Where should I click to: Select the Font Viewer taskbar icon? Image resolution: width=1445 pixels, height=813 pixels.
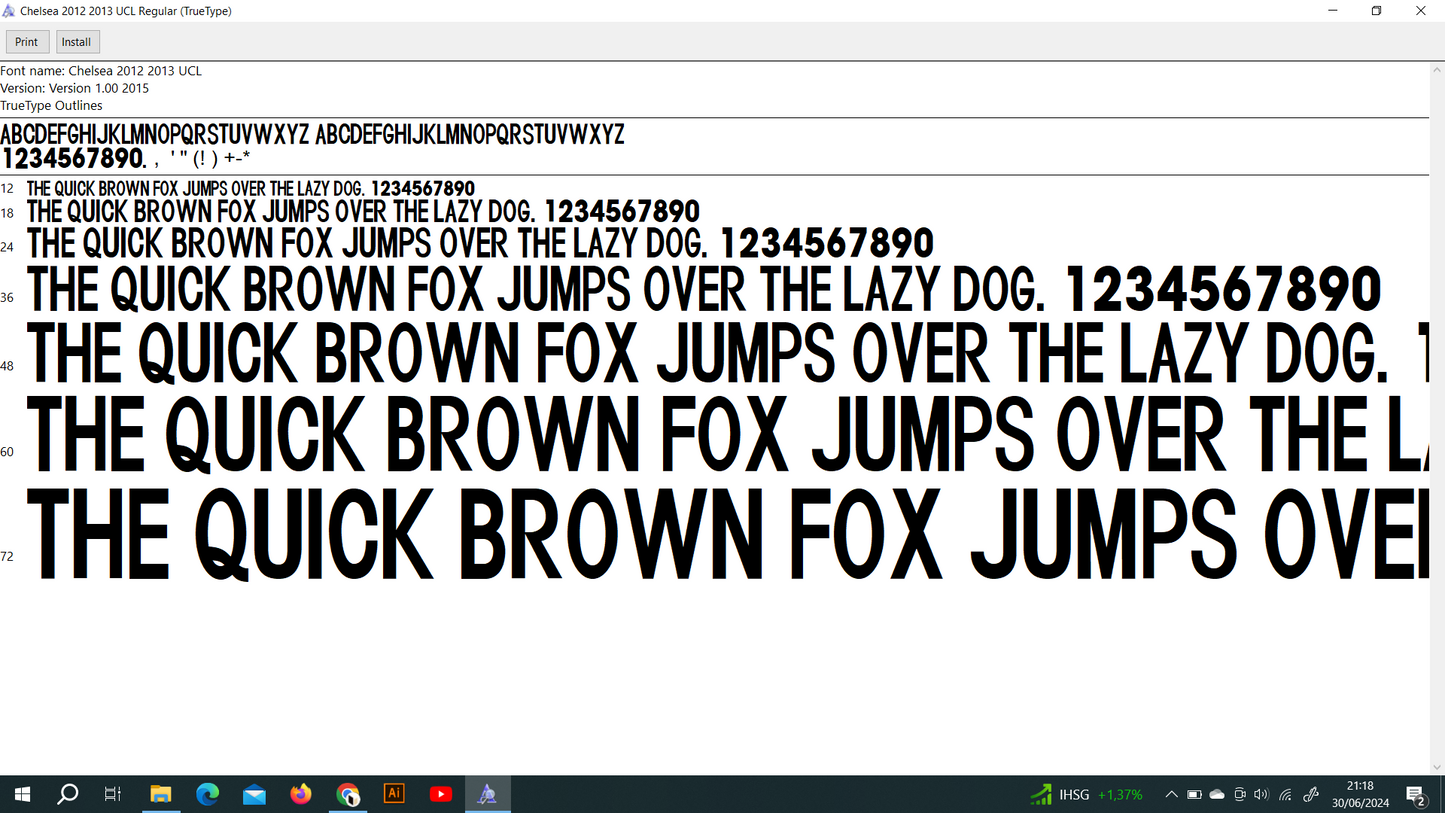pyautogui.click(x=487, y=794)
